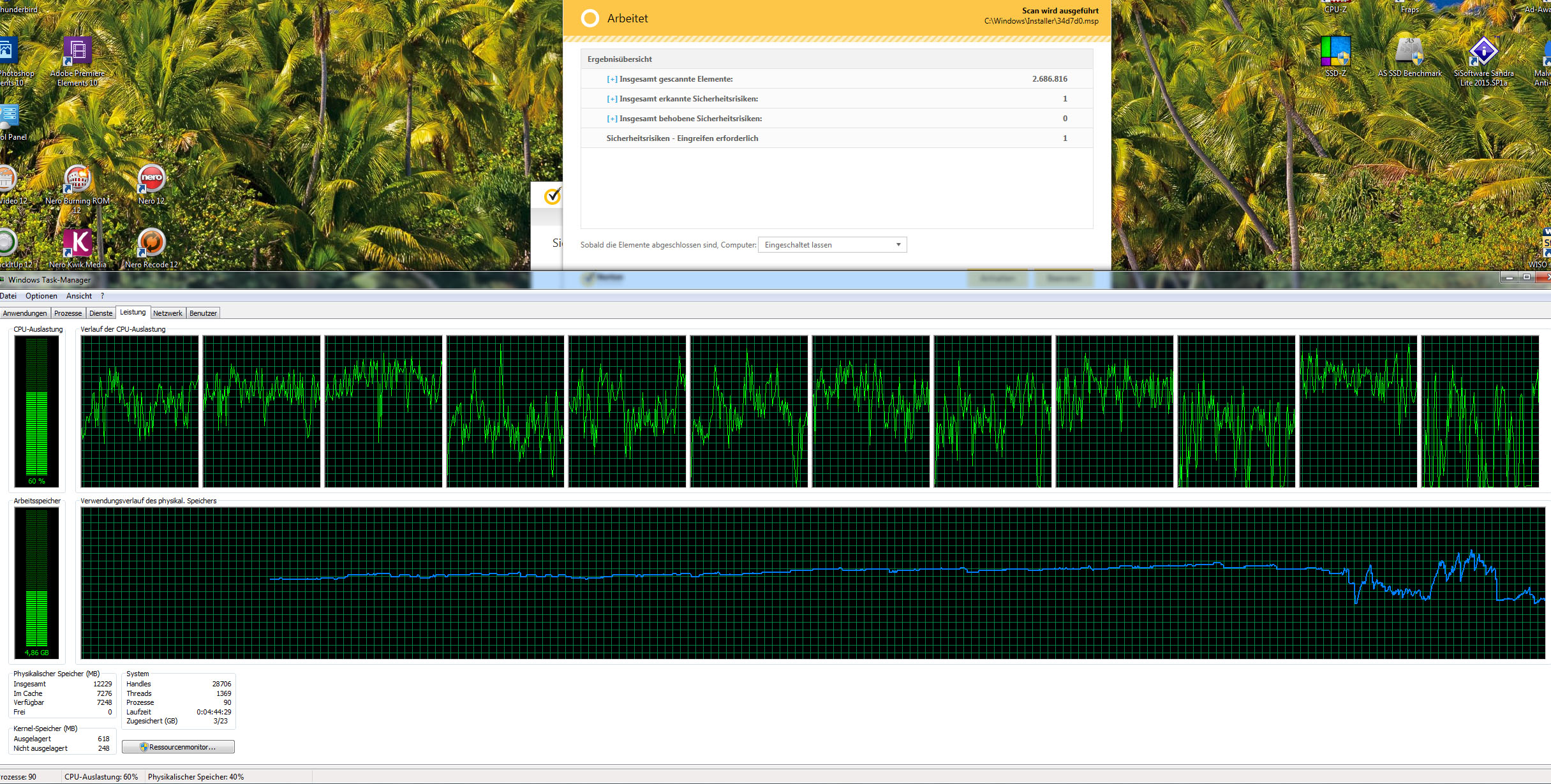Open the Ansicht menu
The width and height of the screenshot is (1551, 784).
pos(79,296)
